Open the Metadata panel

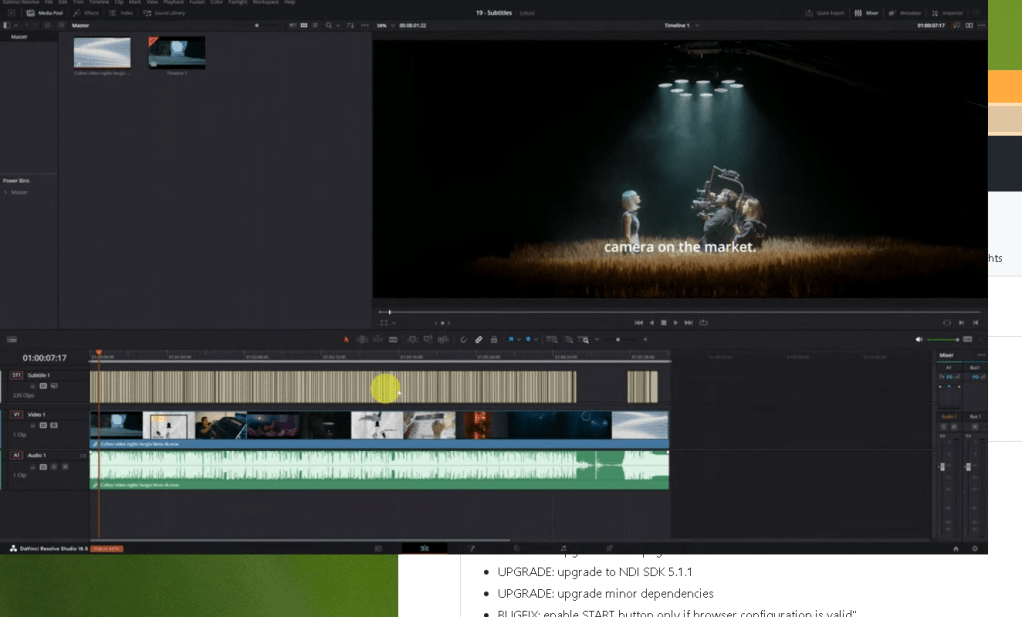point(905,13)
